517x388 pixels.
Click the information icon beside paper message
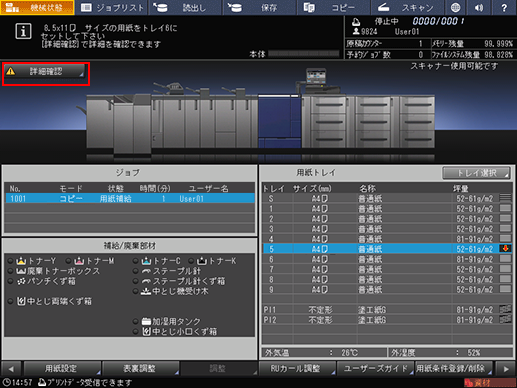(x=23, y=32)
